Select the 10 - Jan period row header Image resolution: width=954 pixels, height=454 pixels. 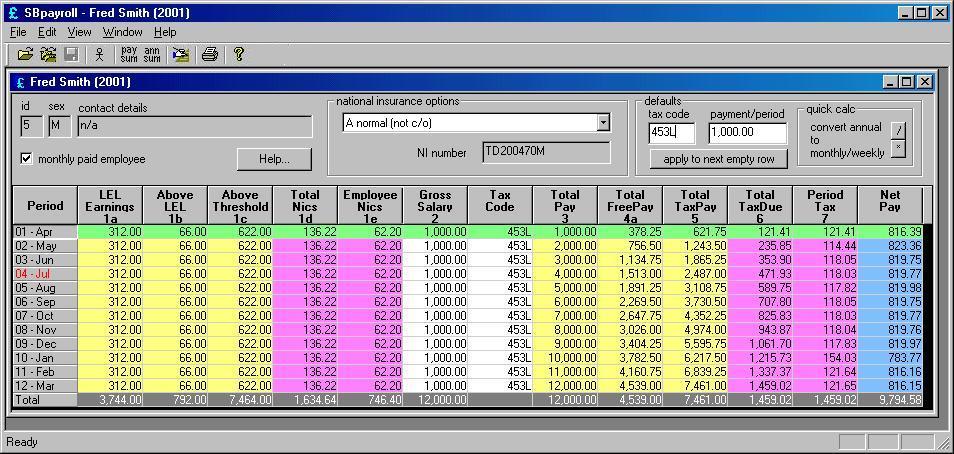[45, 357]
